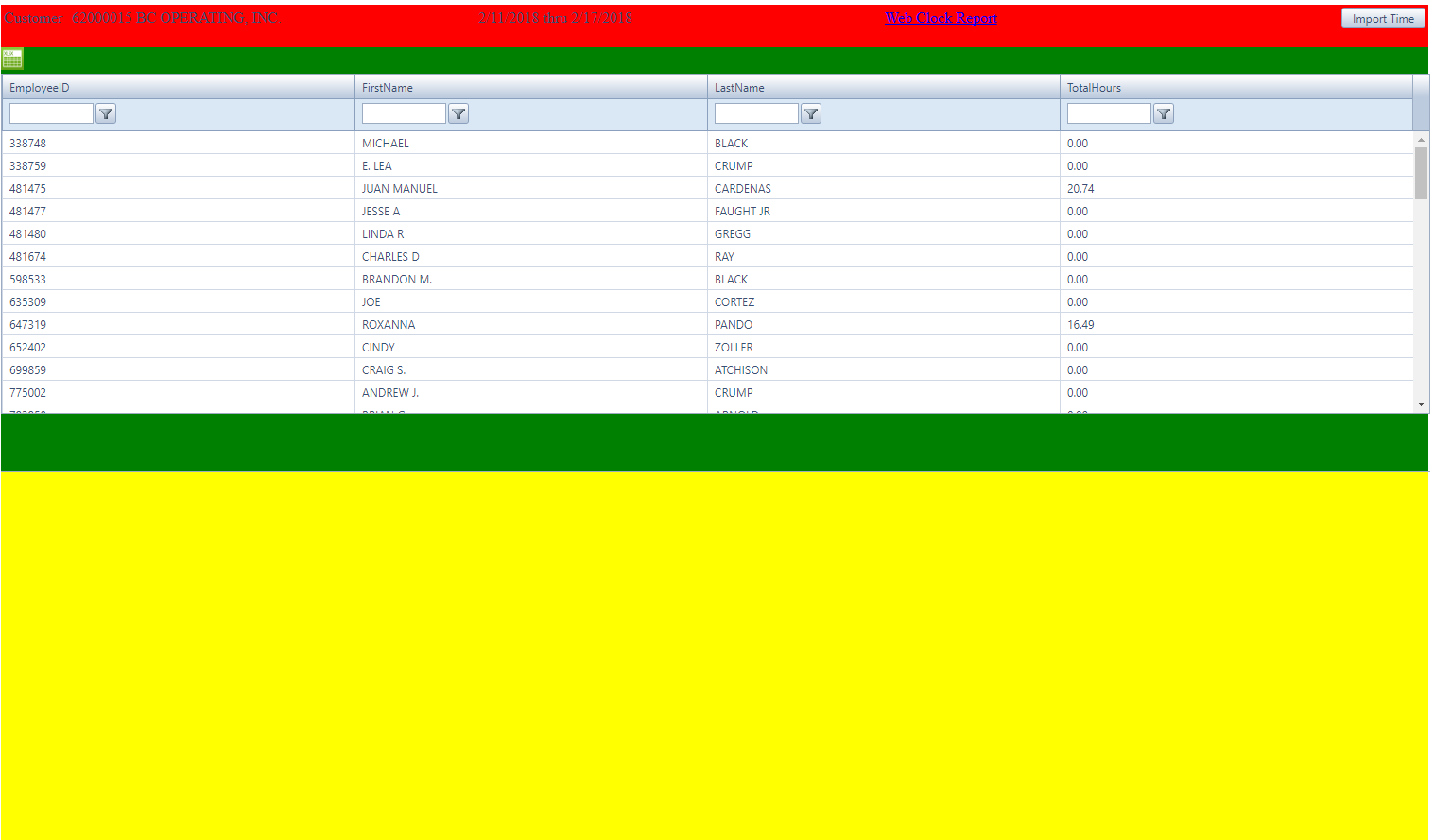Open the LastName column filter menu
Image resolution: width=1434 pixels, height=840 pixels.
pos(811,113)
